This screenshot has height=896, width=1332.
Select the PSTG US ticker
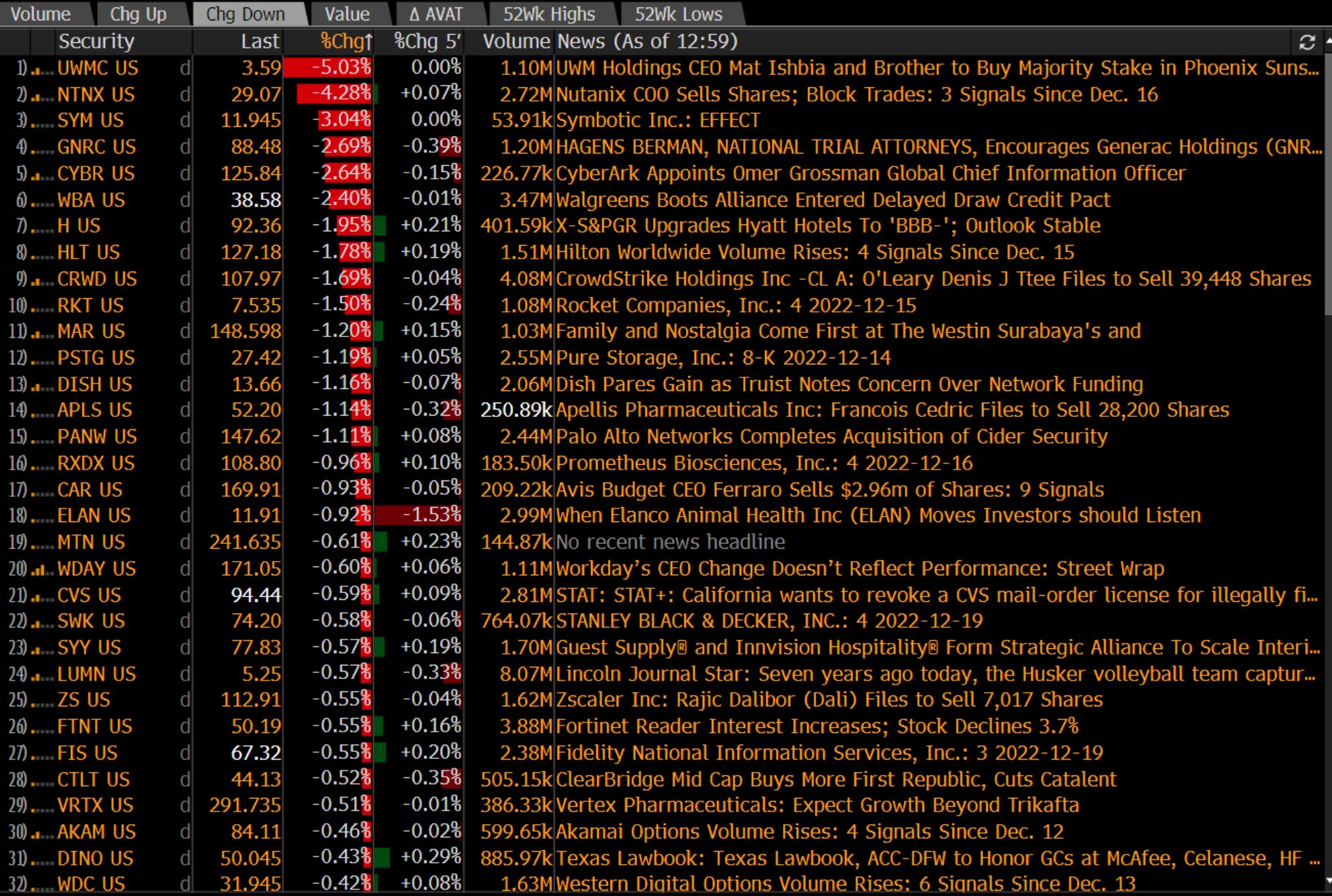pyautogui.click(x=96, y=358)
